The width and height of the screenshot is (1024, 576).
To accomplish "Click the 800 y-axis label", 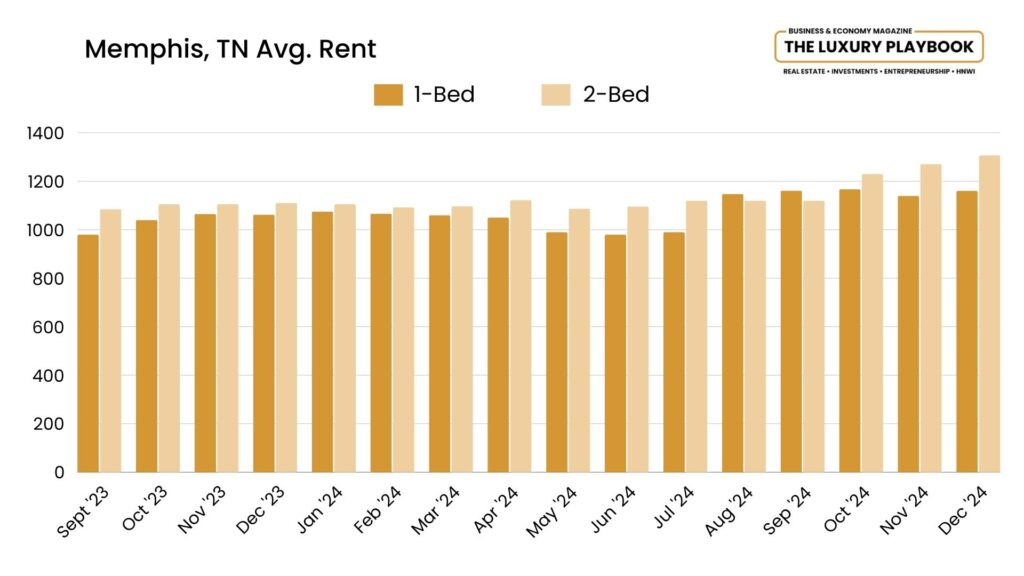I will click(50, 279).
